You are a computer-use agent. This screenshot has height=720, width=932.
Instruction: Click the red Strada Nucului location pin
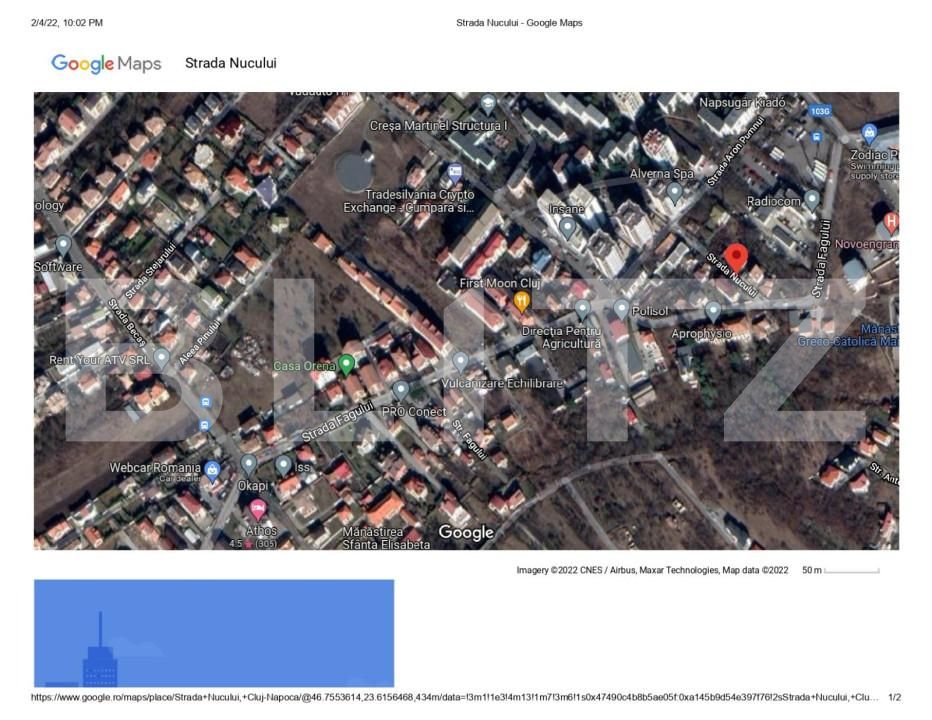(x=736, y=257)
